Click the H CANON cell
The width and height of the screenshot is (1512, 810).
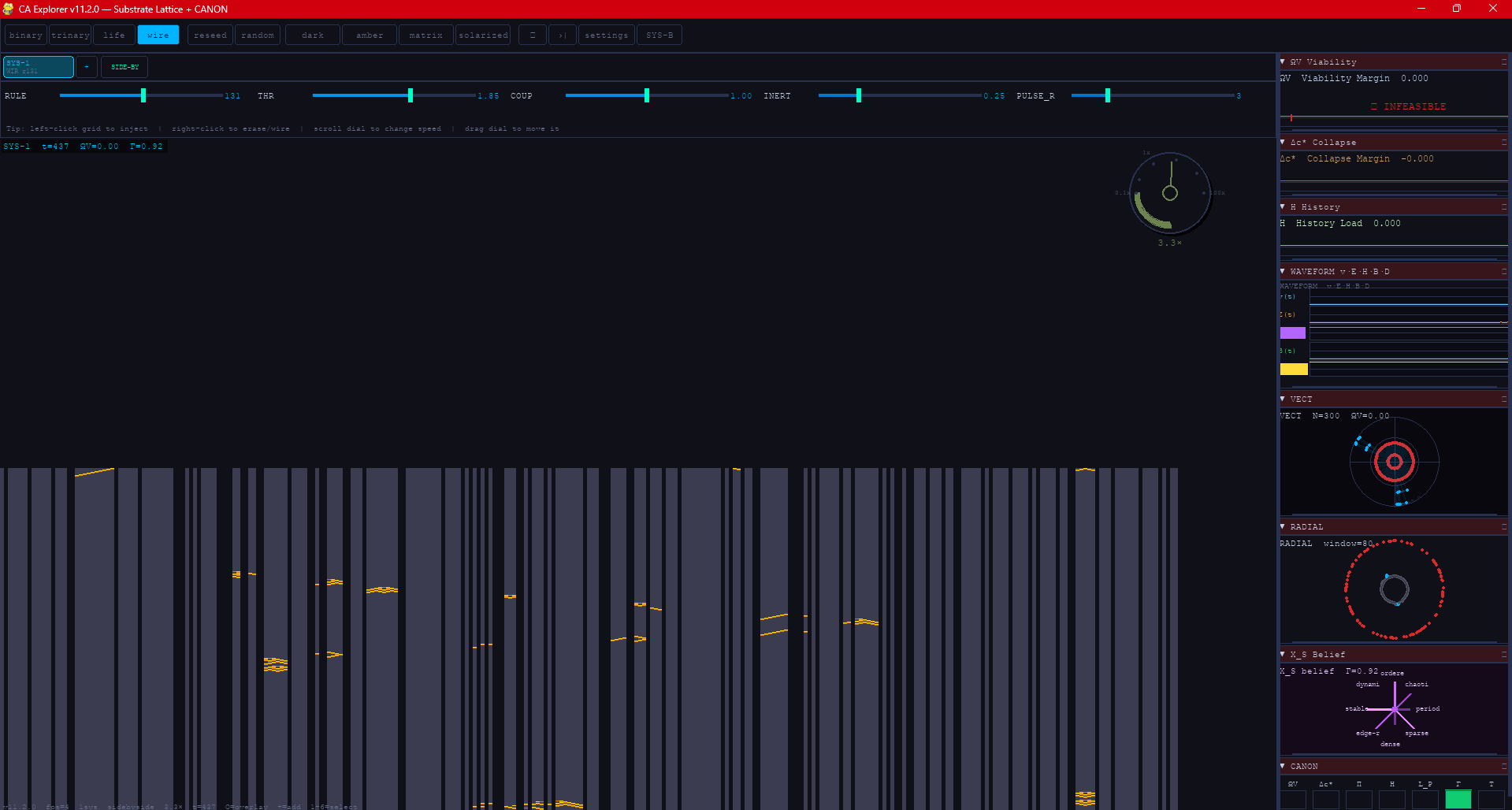pyautogui.click(x=1392, y=800)
